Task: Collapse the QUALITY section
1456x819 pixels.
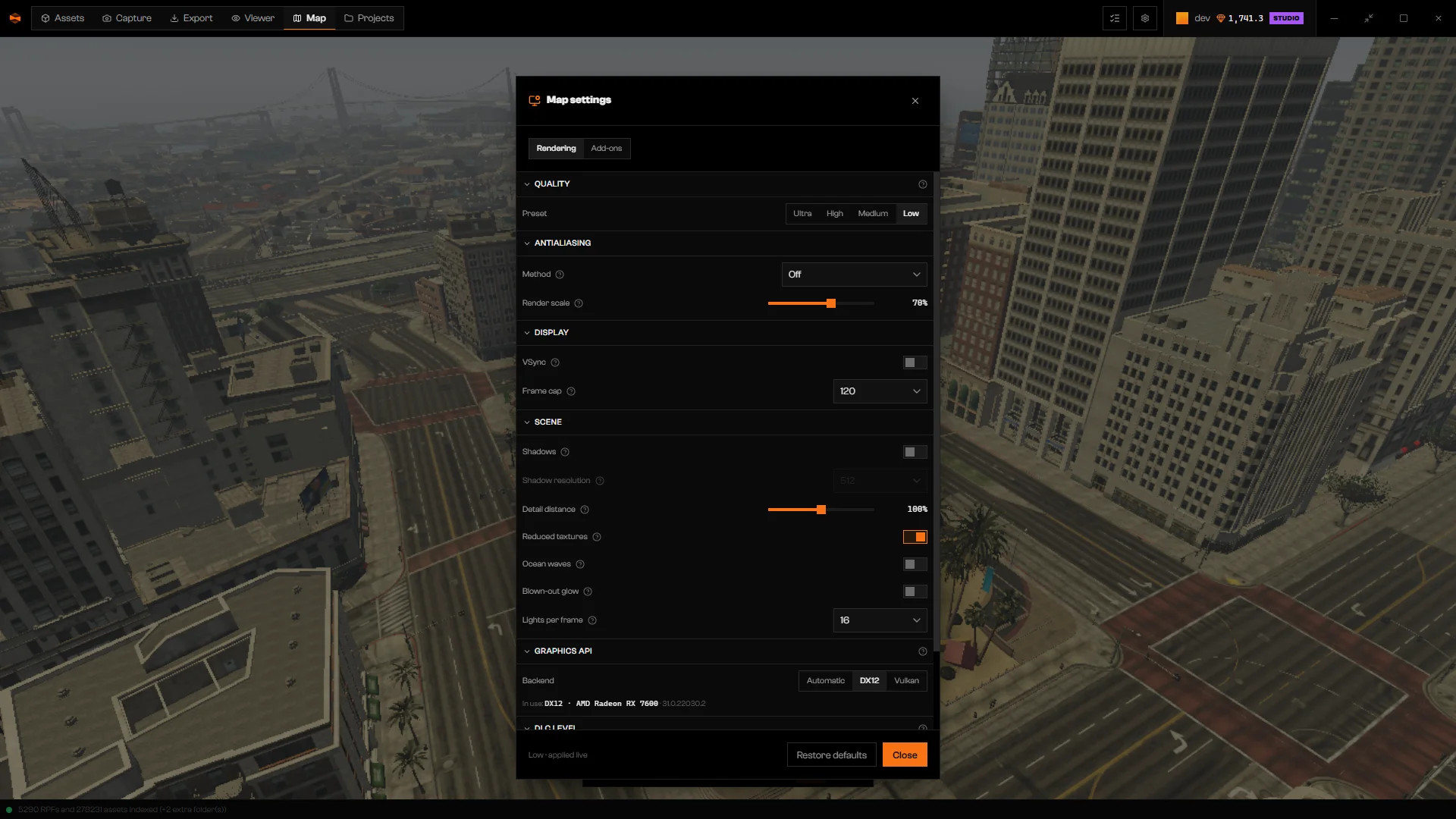Action: [547, 184]
